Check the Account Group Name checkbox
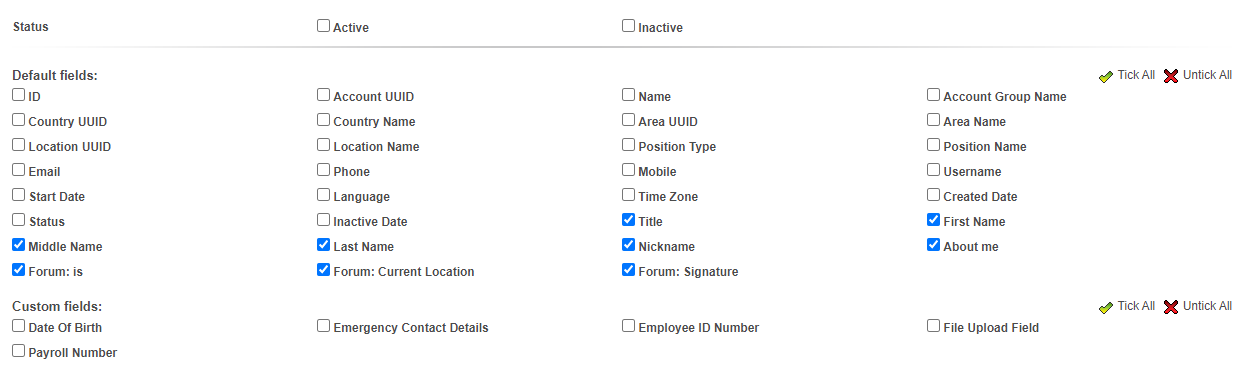Screen dimensions: 1243x379 coord(933,95)
